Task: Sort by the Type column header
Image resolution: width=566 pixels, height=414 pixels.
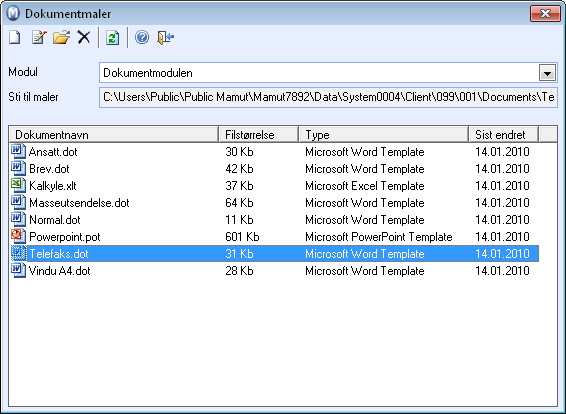Action: [x=383, y=135]
